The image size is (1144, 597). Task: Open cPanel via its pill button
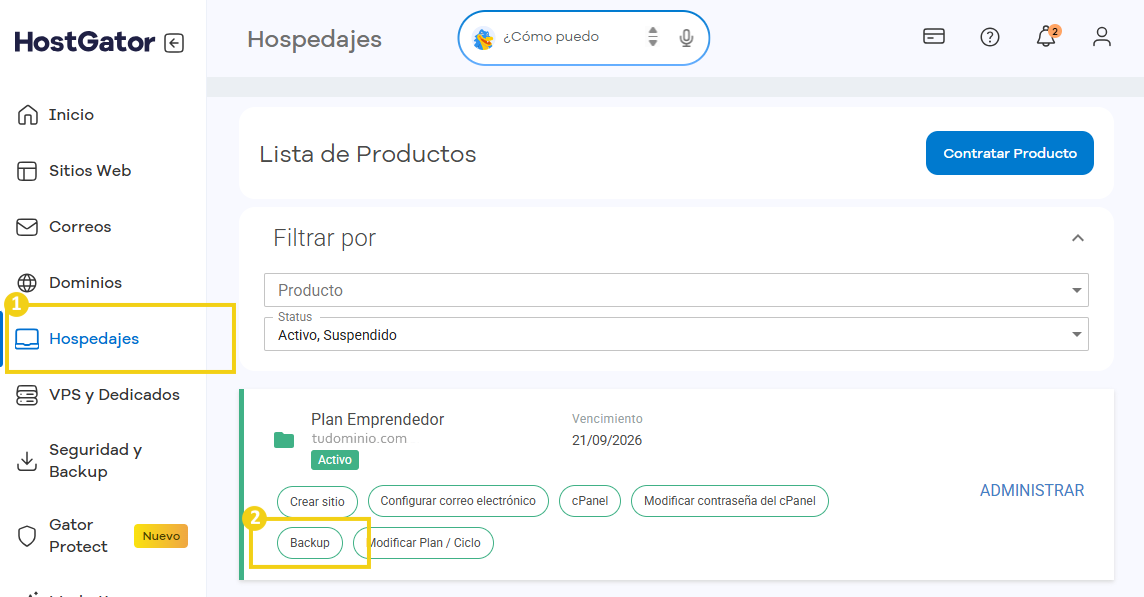pyautogui.click(x=590, y=501)
